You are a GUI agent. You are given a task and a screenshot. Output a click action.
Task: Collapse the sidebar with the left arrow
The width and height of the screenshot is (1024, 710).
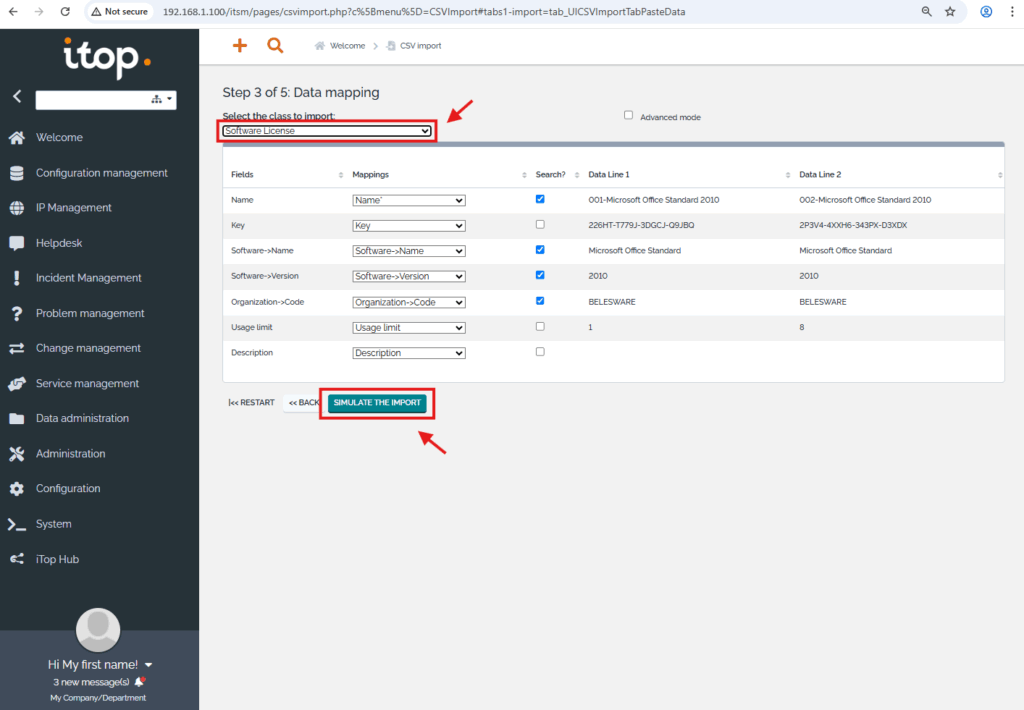[x=16, y=97]
